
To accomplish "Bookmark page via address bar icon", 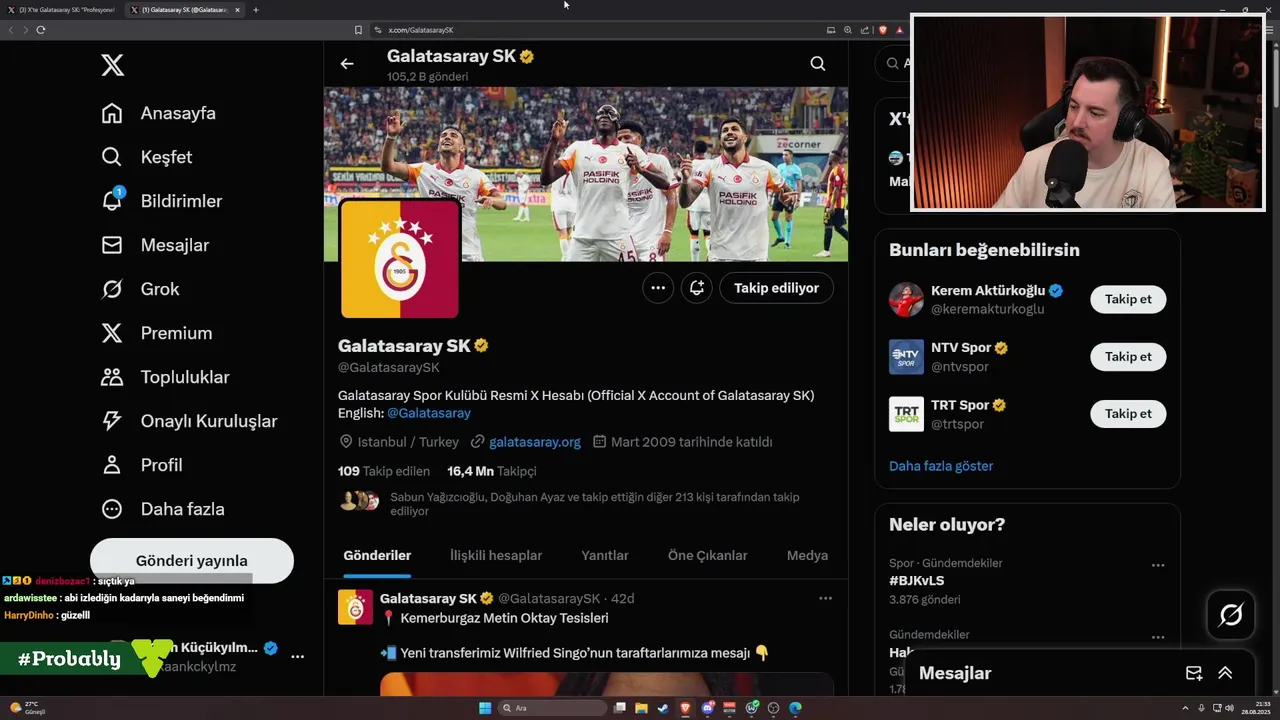I will pyautogui.click(x=358, y=30).
